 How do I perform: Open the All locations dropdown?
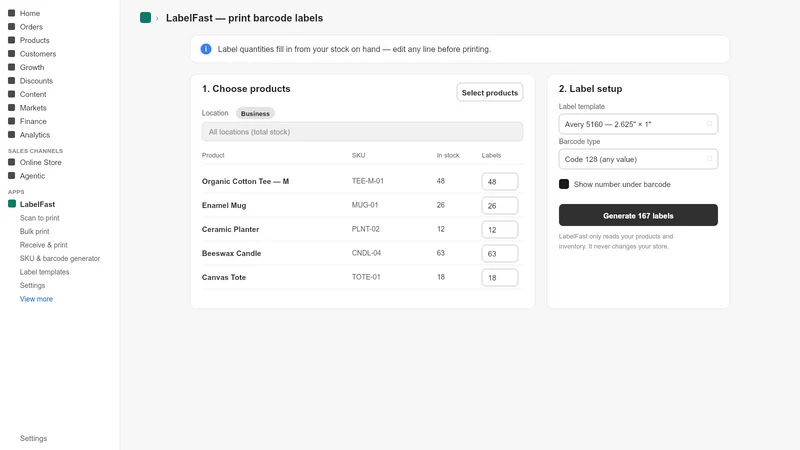tap(362, 132)
